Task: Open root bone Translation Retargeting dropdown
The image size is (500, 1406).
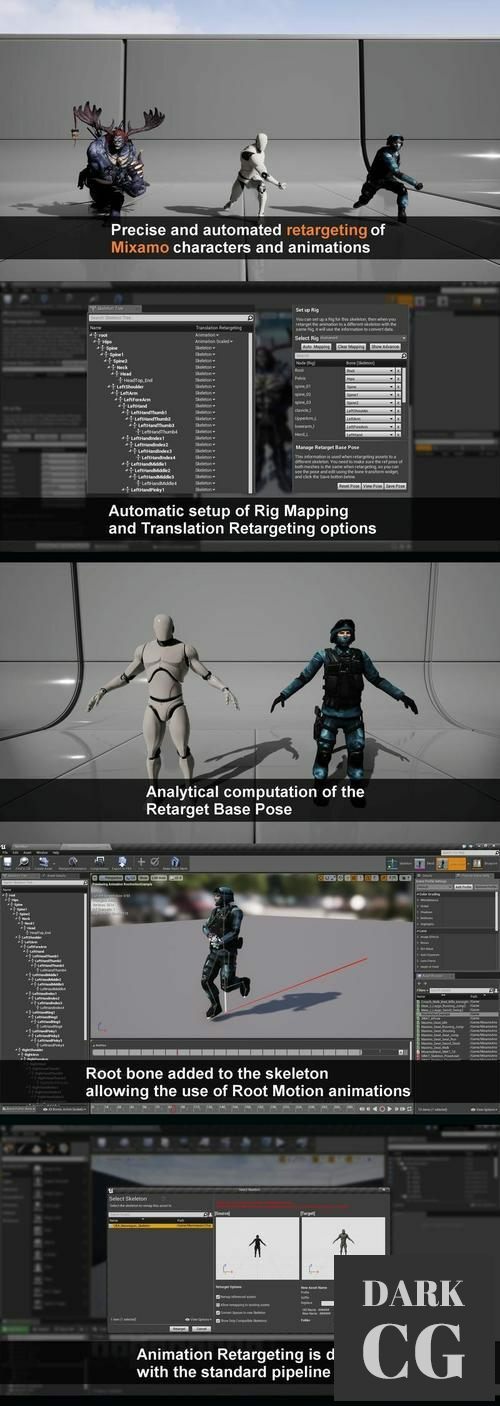Action: tap(206, 335)
